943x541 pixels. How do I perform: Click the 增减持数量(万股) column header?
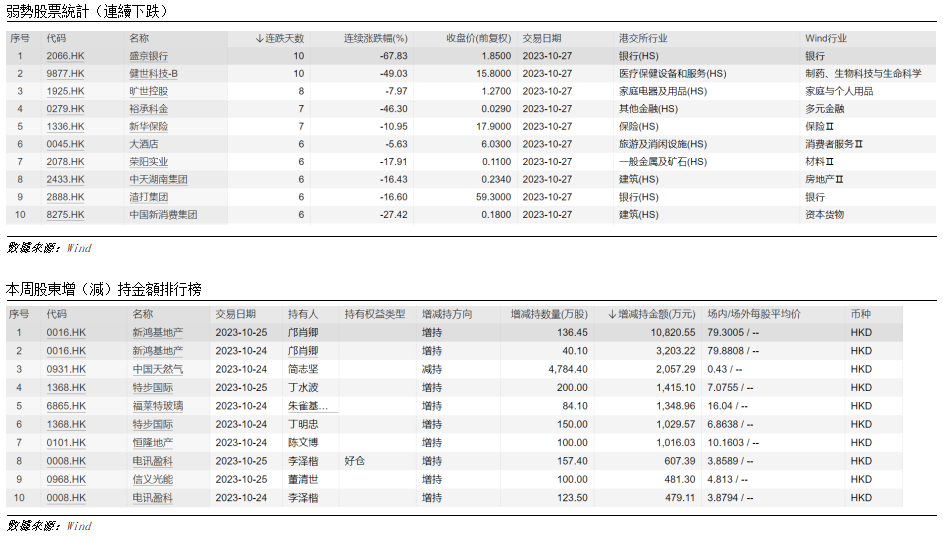548,314
